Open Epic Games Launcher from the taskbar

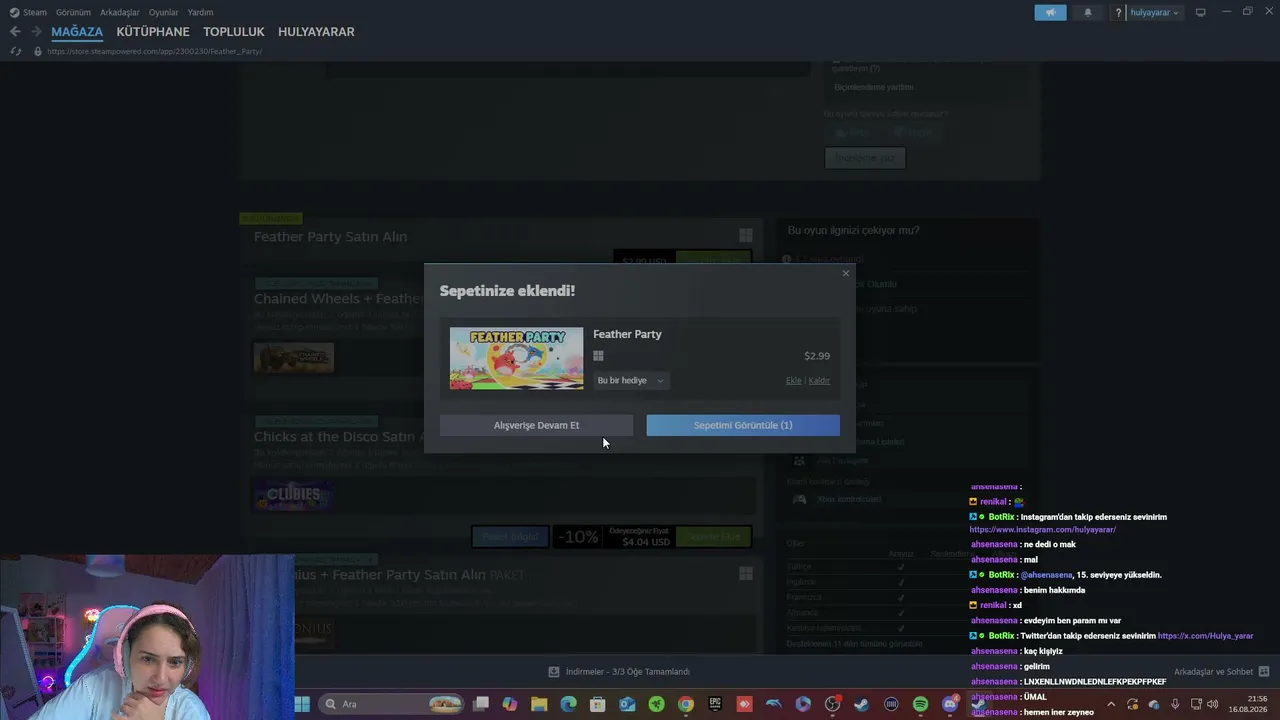[x=715, y=704]
